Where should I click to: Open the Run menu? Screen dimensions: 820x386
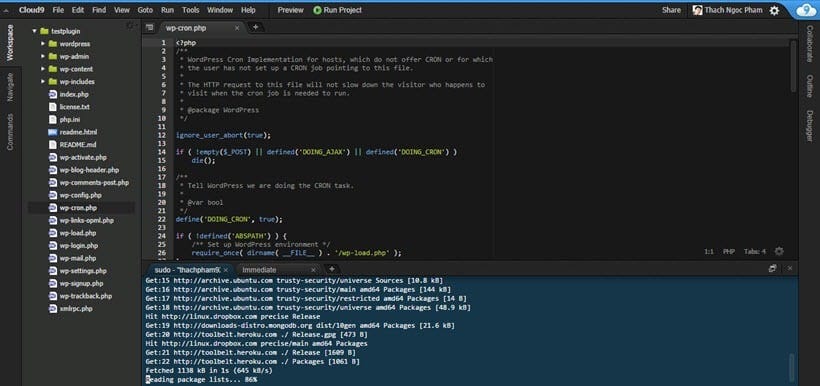(167, 10)
